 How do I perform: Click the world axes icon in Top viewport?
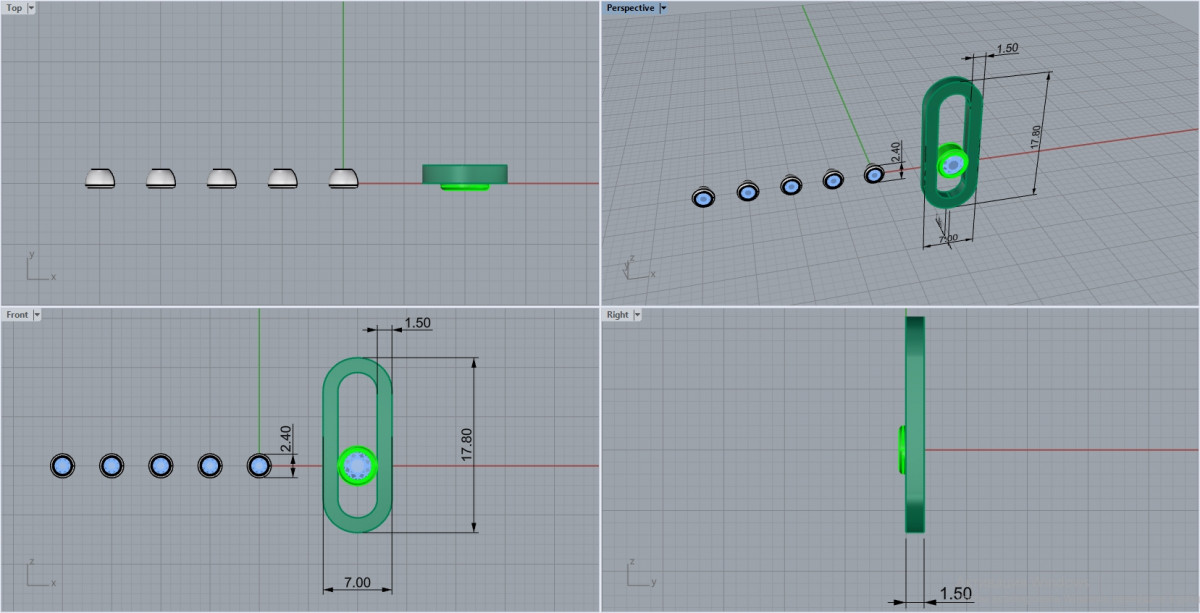click(38, 267)
